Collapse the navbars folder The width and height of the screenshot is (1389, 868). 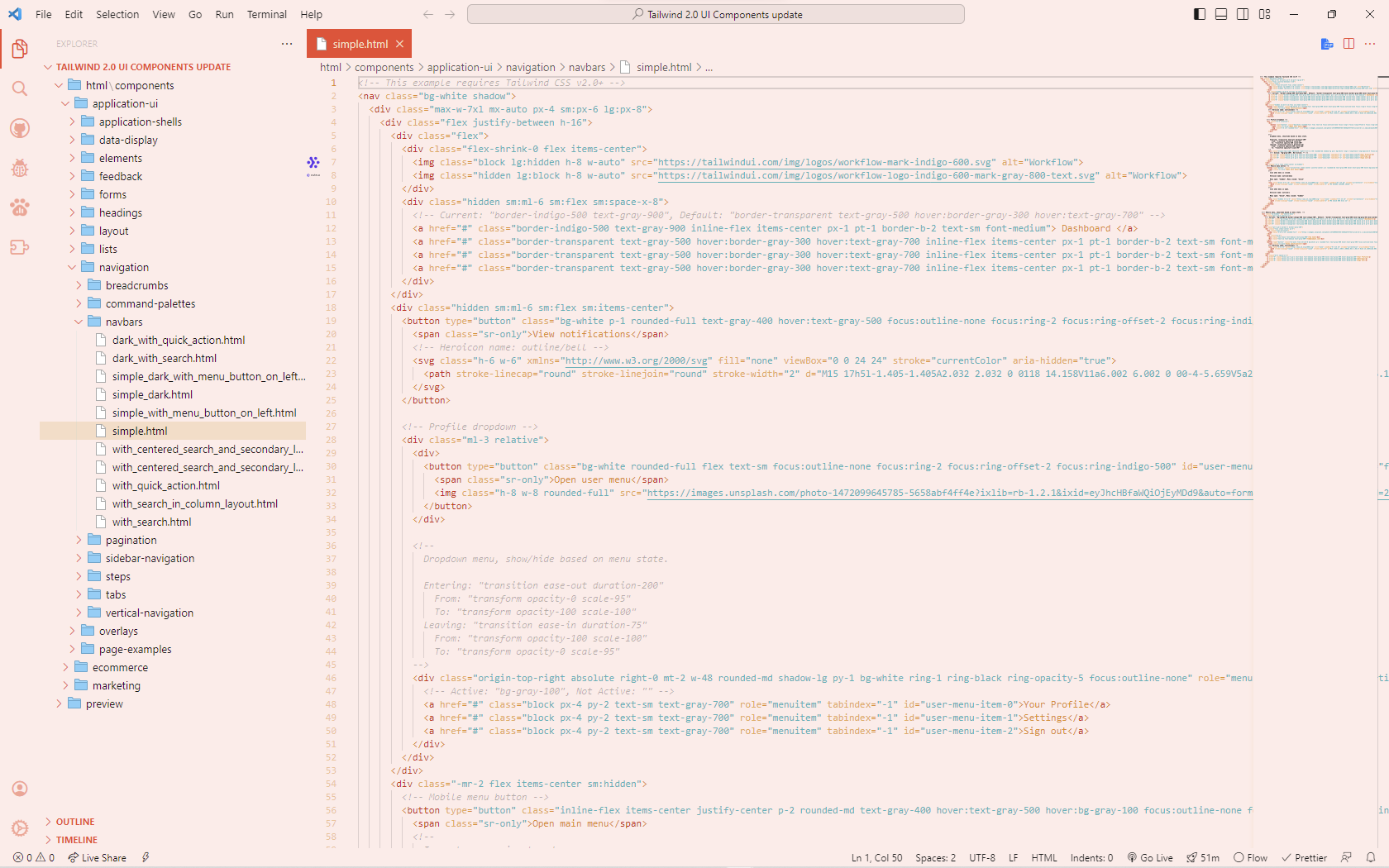124,322
